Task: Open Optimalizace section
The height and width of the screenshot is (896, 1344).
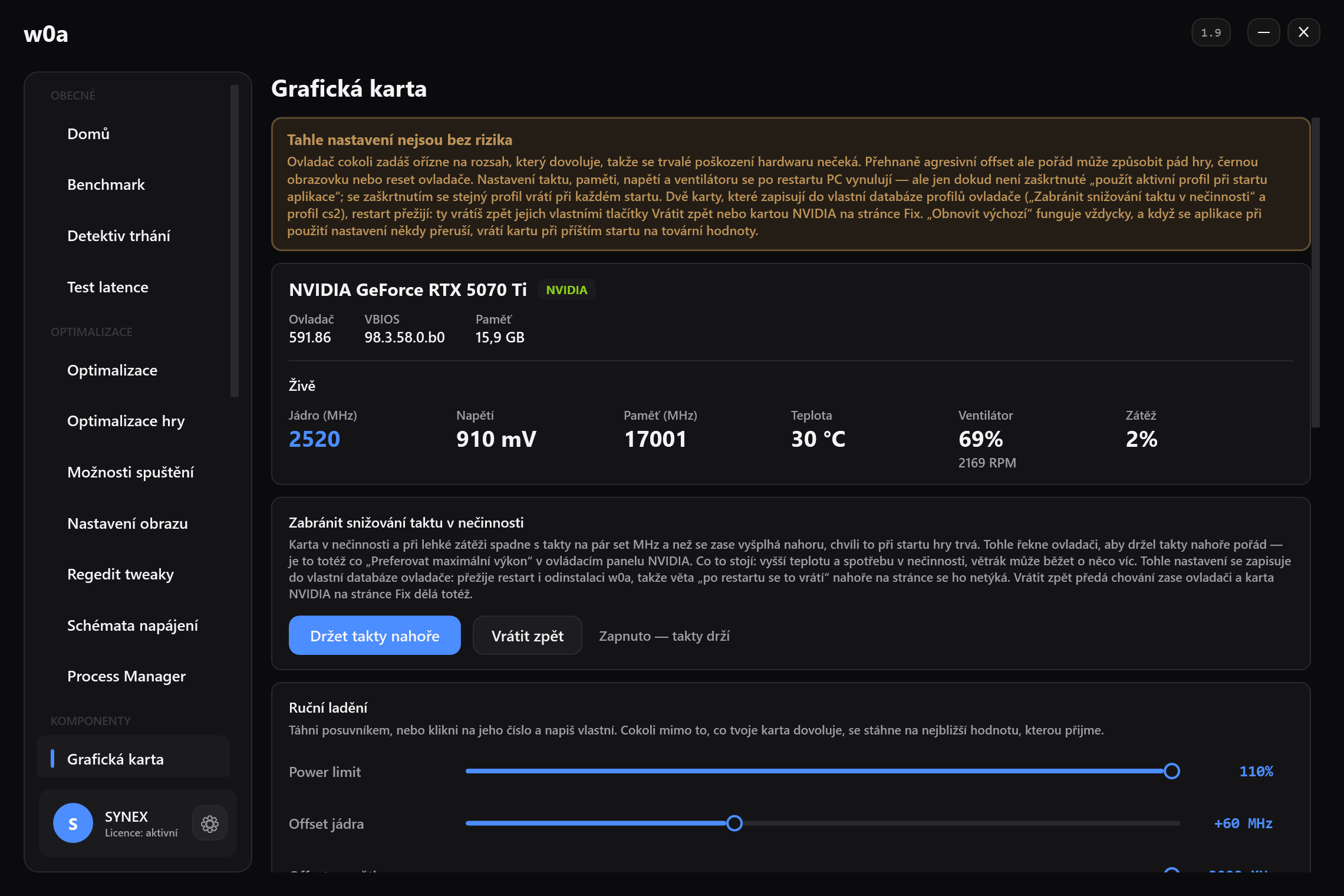Action: [x=133, y=370]
